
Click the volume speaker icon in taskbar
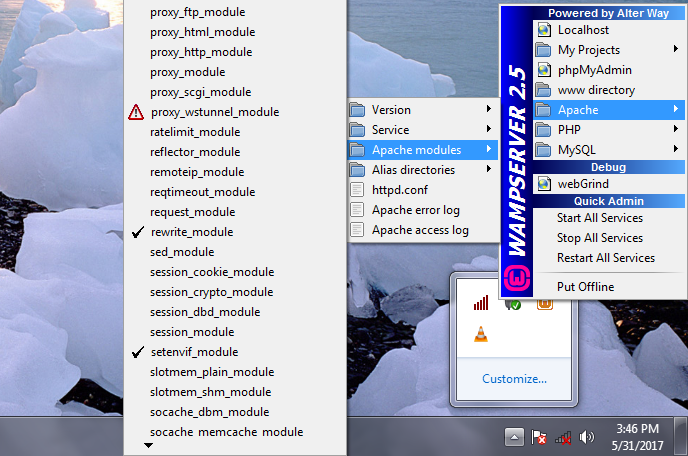(x=586, y=437)
